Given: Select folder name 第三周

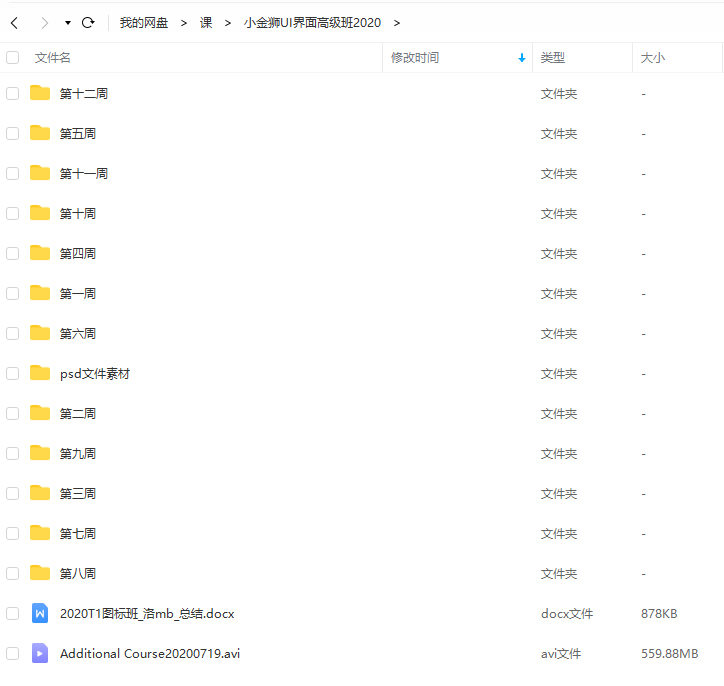Looking at the screenshot, I should click(x=78, y=494).
